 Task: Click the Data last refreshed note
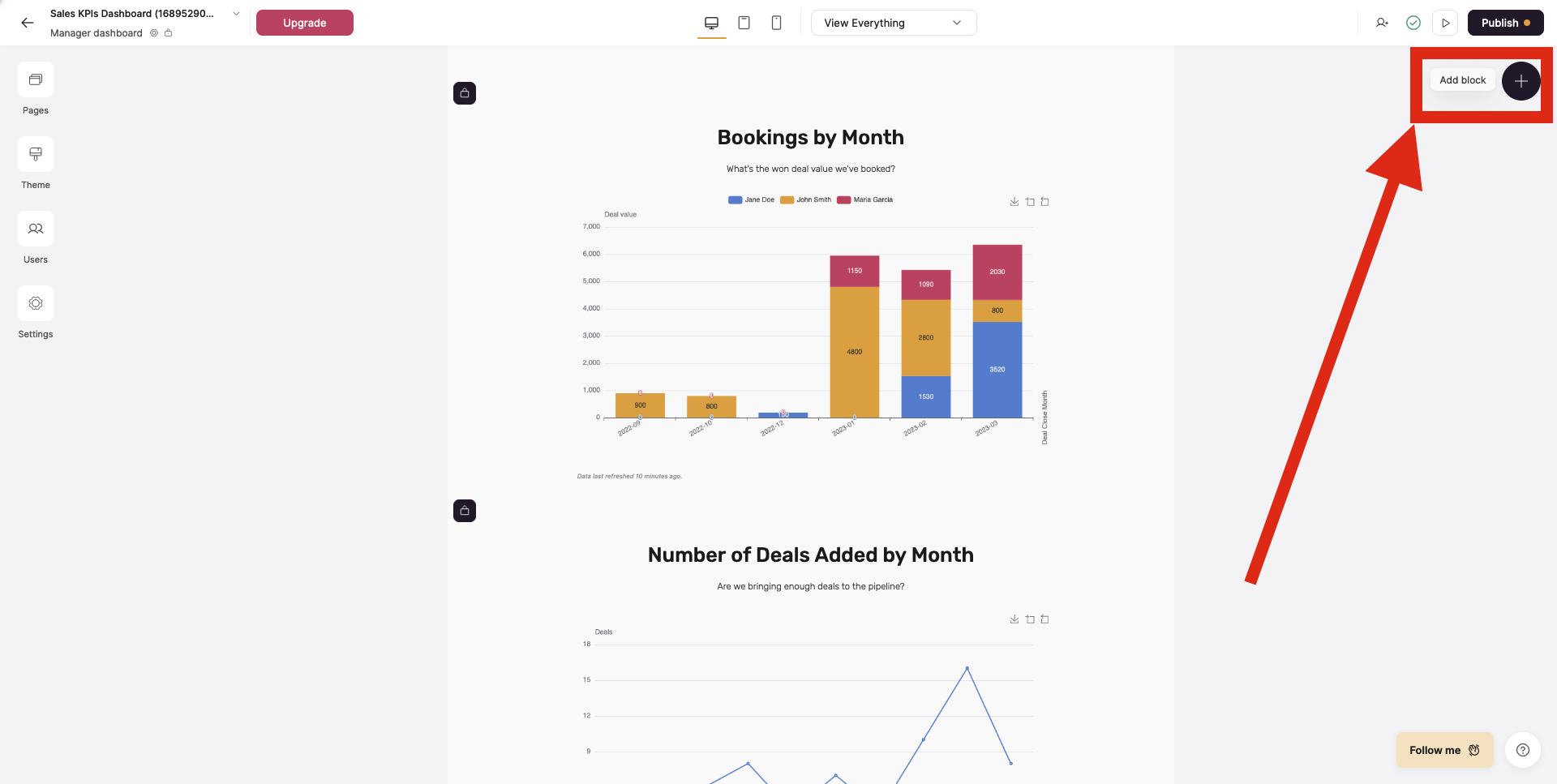(629, 476)
